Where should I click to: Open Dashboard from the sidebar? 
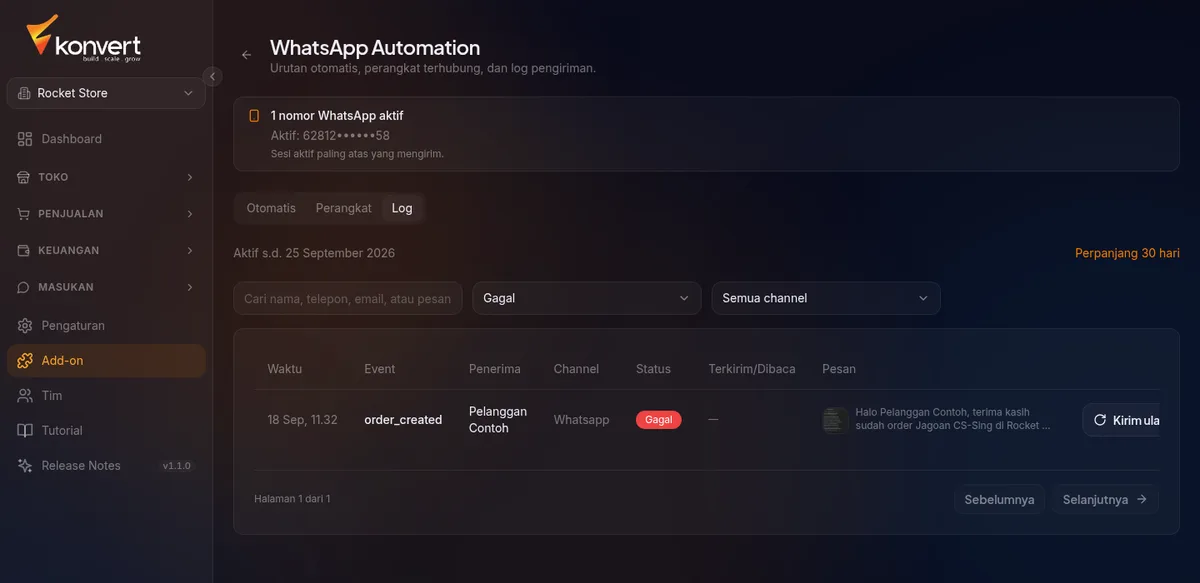pyautogui.click(x=106, y=139)
